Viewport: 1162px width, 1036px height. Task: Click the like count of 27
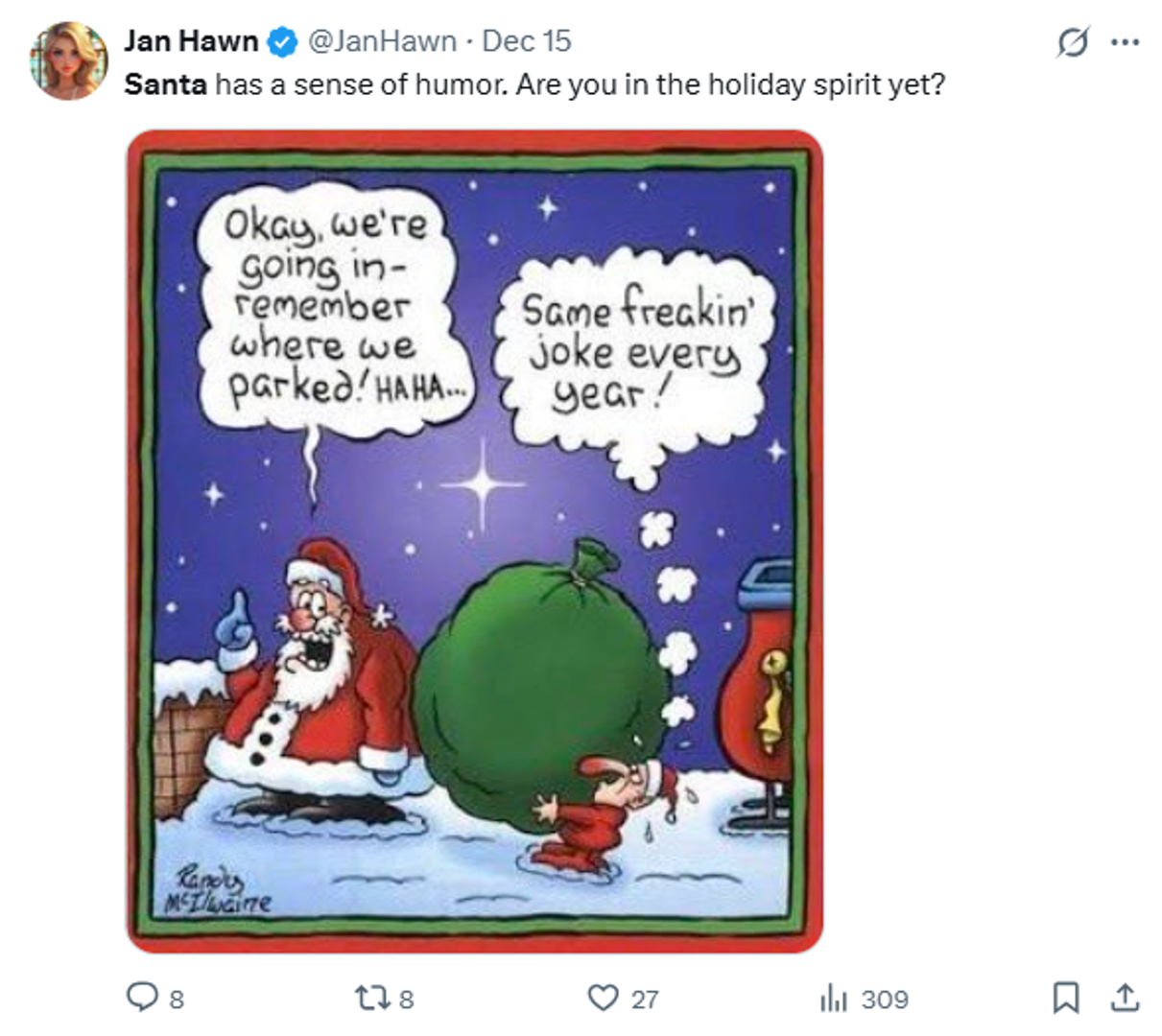645,1000
